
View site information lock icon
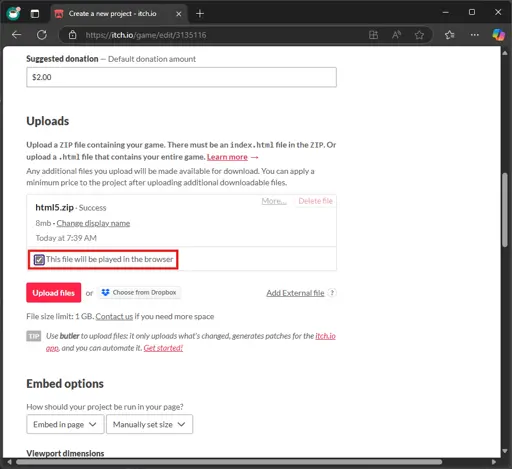[72, 35]
